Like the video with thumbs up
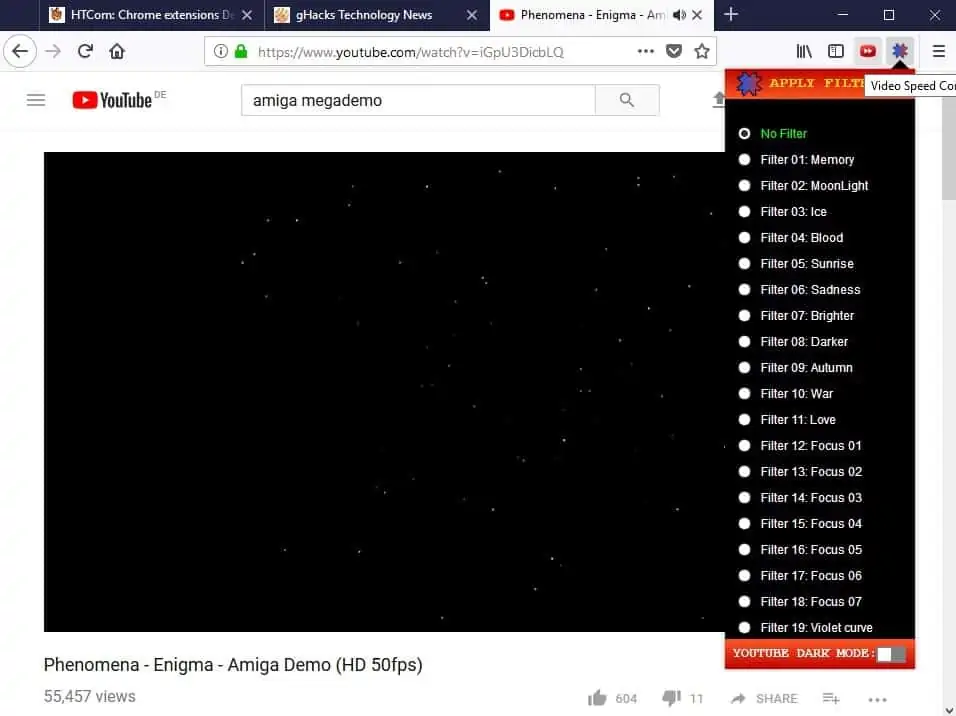This screenshot has width=956, height=716. [x=598, y=698]
